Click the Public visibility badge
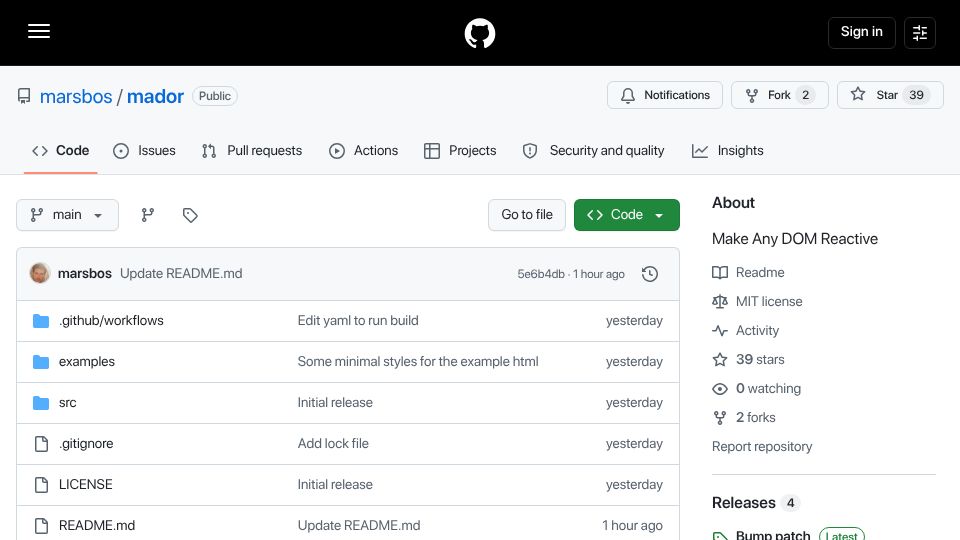 point(215,96)
